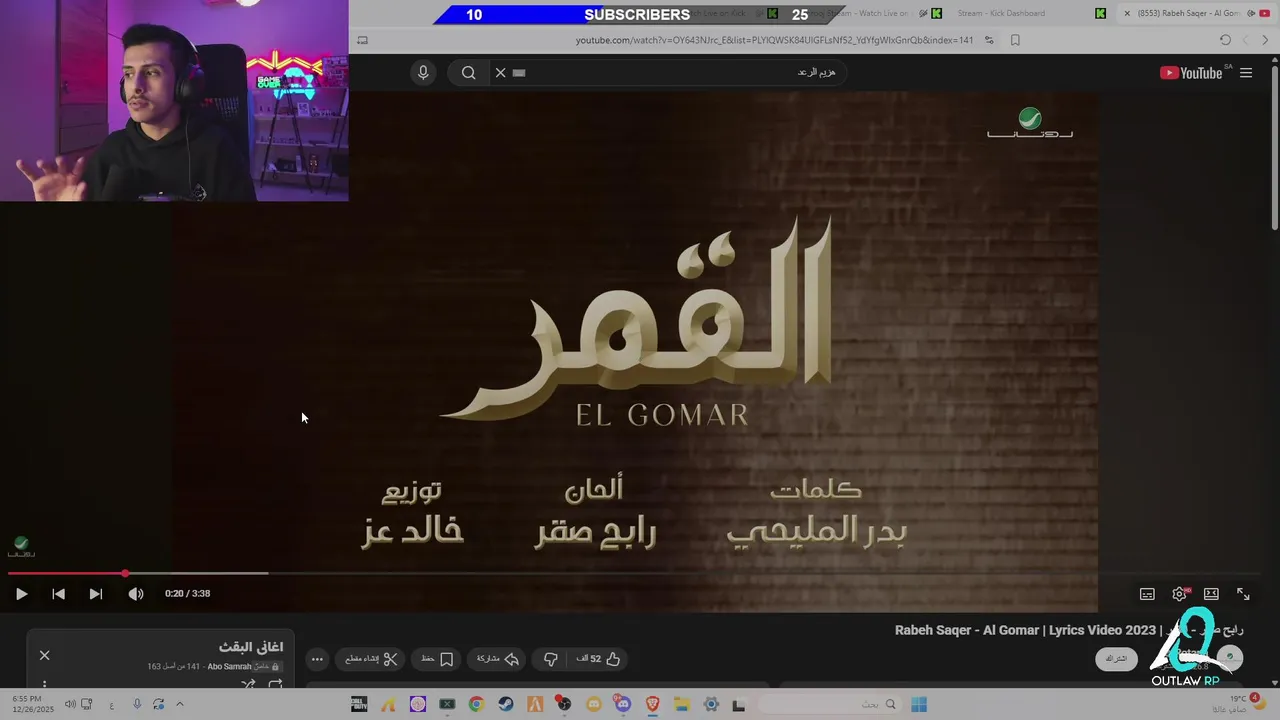Open Xbox app on the taskbar
The height and width of the screenshot is (720, 1280).
point(447,705)
